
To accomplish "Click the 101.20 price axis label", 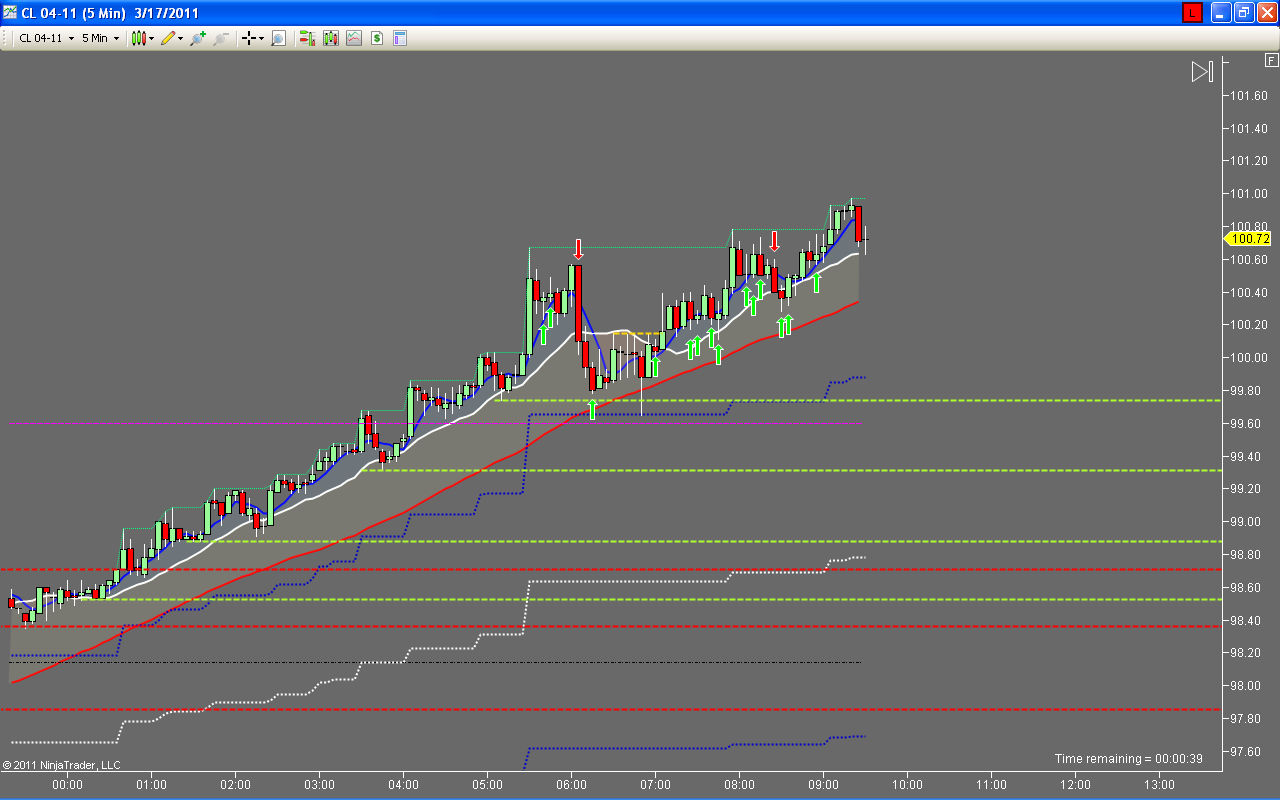I will click(1249, 161).
